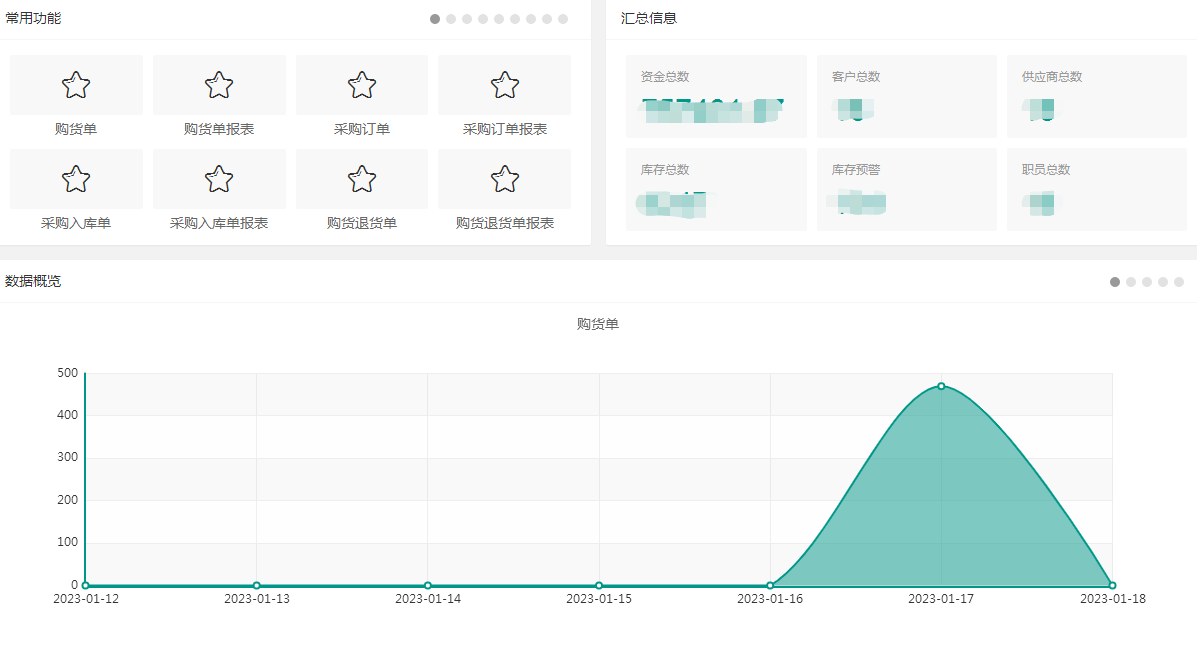Open the 采购入库单报表 star shortcut icon

[218, 179]
